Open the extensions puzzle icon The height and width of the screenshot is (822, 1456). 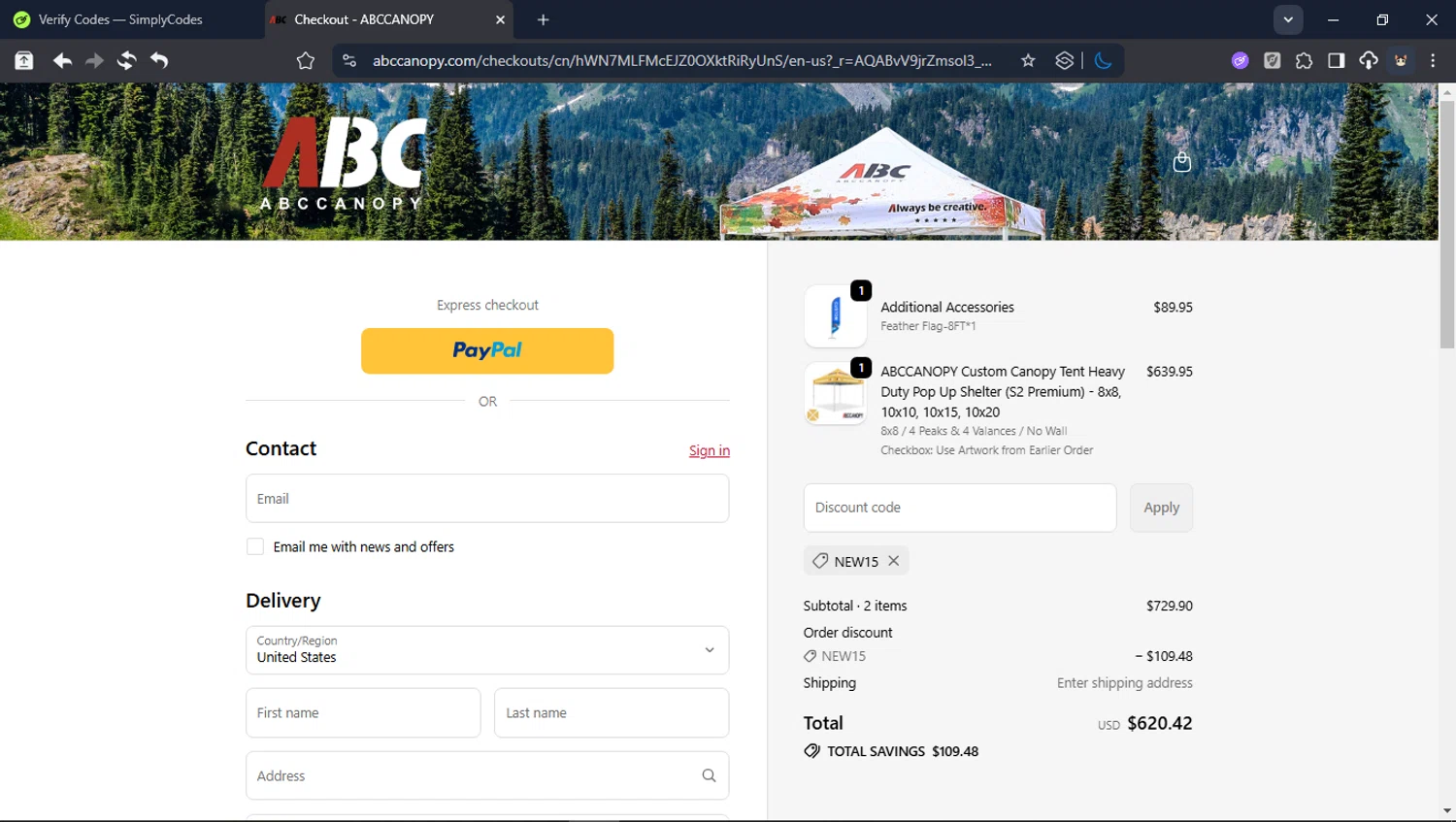click(1304, 60)
